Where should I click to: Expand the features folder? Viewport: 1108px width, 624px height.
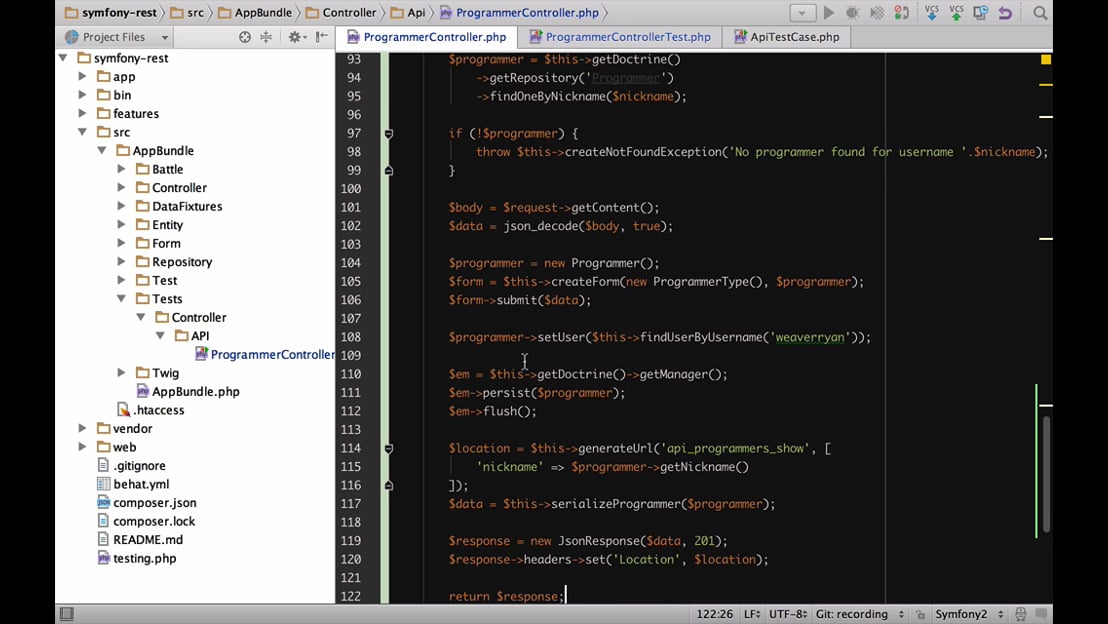(x=82, y=113)
